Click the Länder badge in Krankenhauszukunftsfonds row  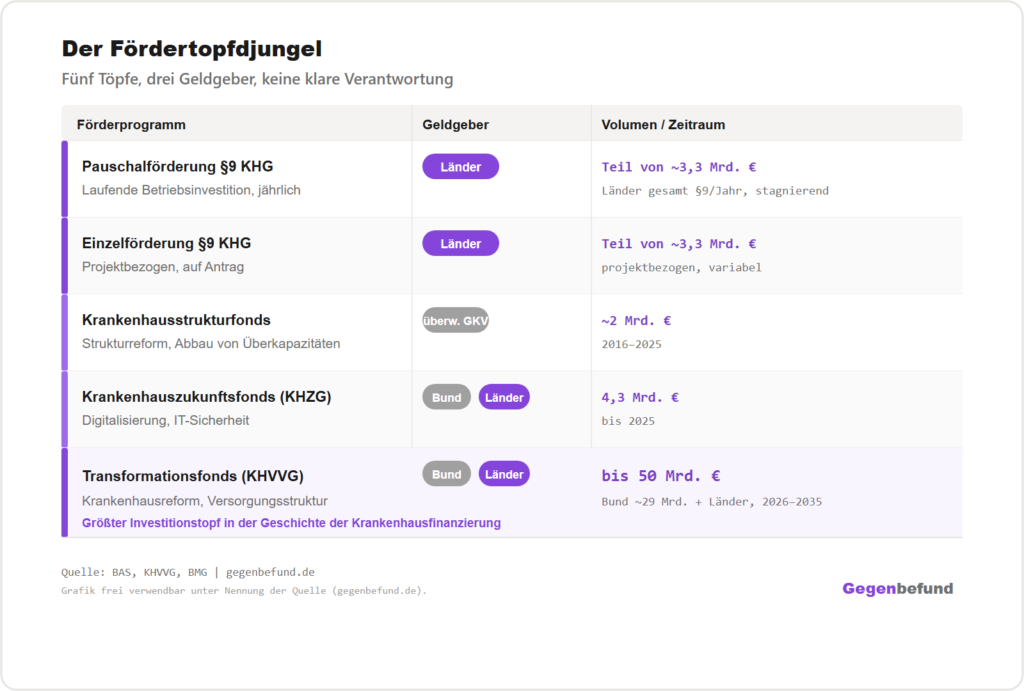[x=504, y=397]
